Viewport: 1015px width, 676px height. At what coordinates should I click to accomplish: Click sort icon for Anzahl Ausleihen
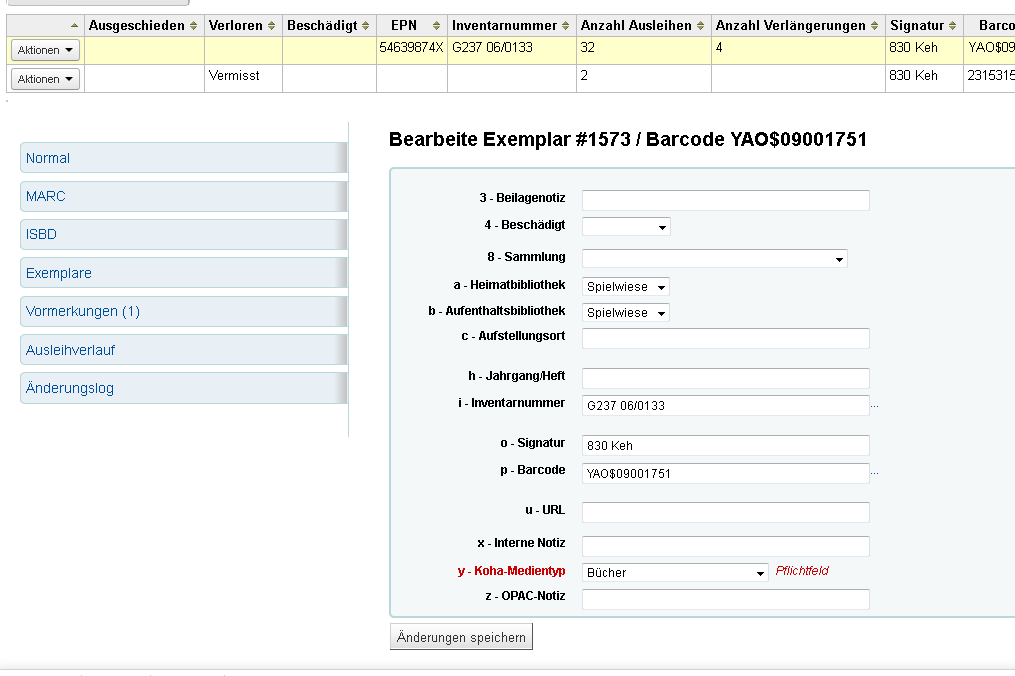point(700,26)
